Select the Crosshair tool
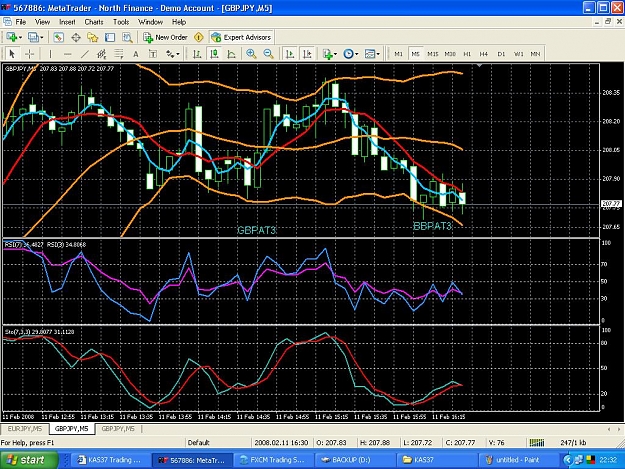625x469 pixels. (29, 53)
